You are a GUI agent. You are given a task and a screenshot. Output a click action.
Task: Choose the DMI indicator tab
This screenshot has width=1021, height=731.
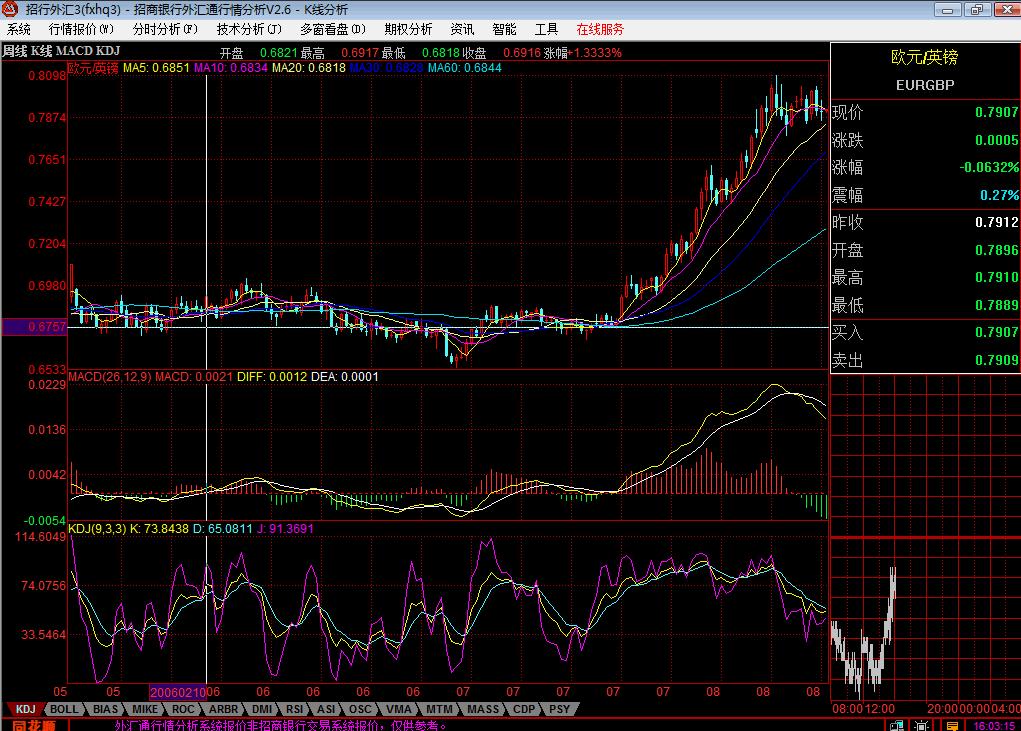click(x=262, y=709)
